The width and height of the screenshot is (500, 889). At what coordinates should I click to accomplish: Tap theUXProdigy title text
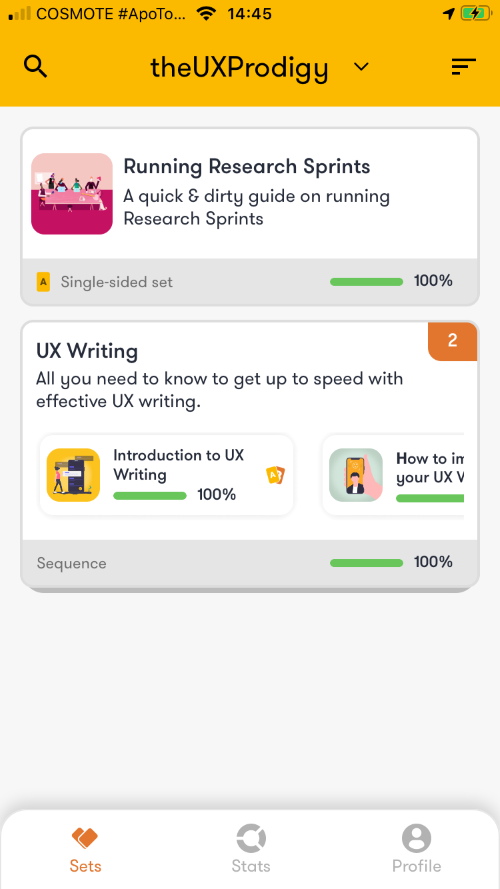[239, 68]
